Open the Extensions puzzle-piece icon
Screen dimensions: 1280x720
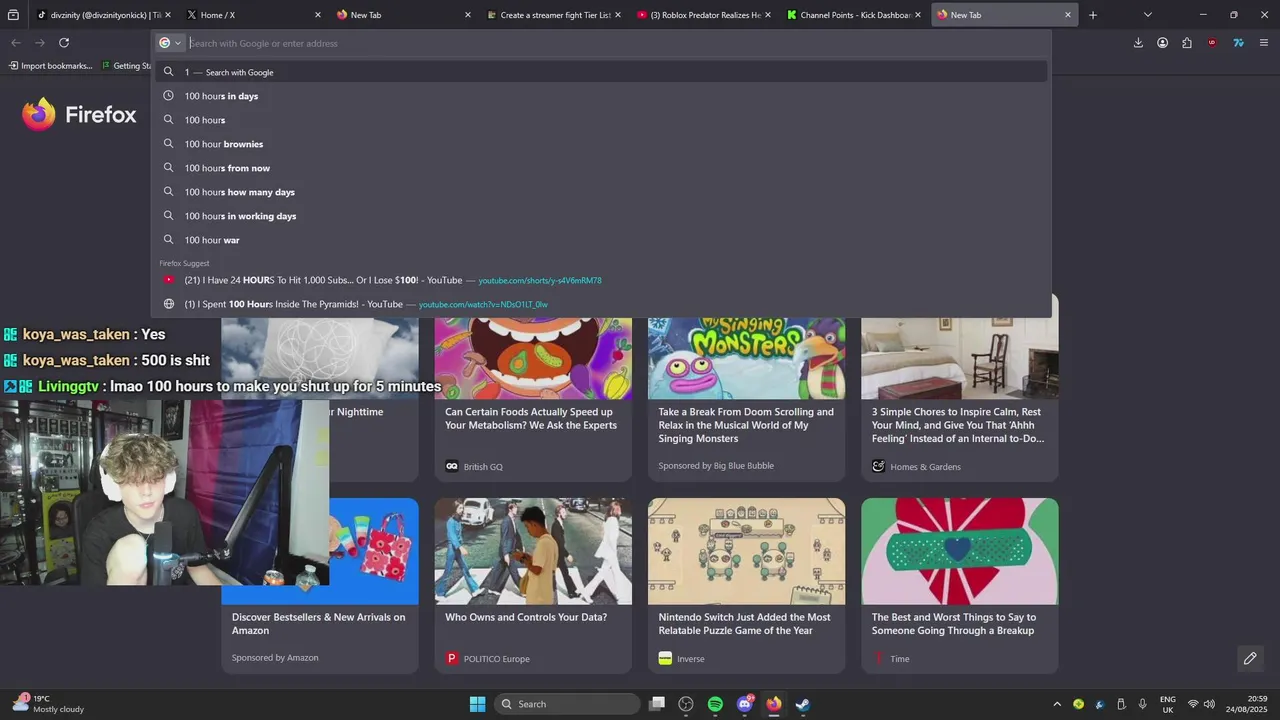coord(1187,43)
